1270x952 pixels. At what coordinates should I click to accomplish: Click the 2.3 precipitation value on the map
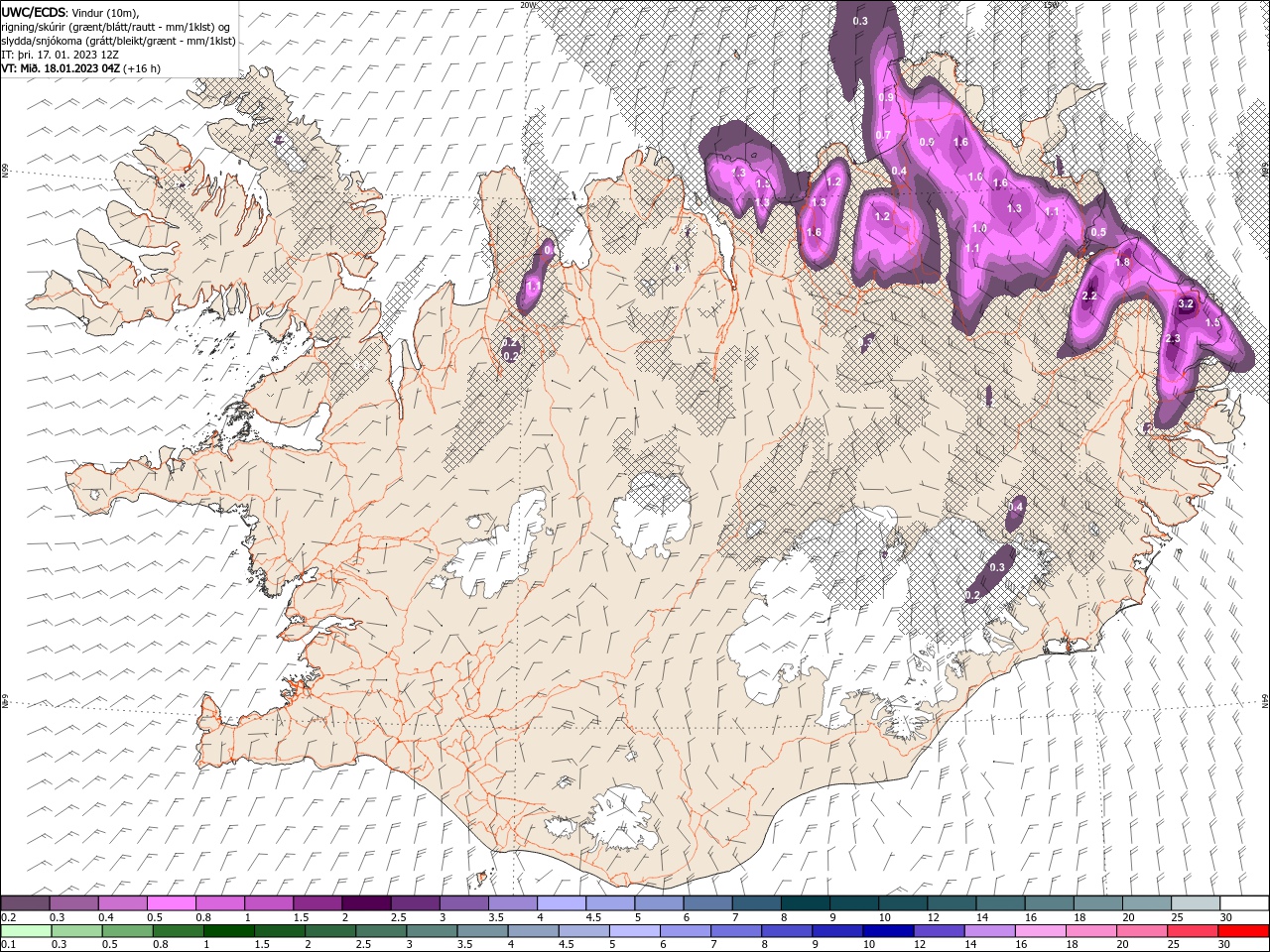pos(1172,339)
